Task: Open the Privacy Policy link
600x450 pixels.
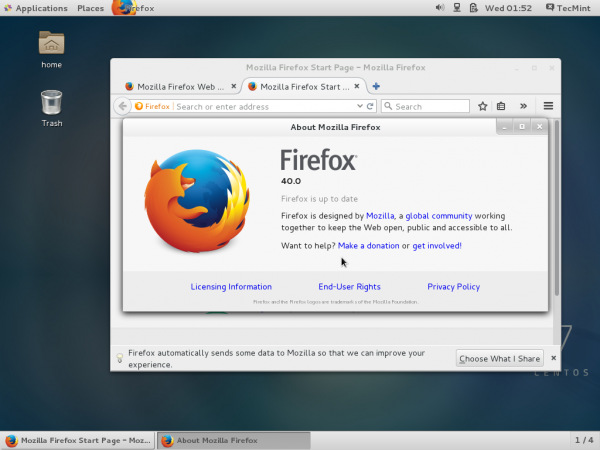Action: pos(453,287)
